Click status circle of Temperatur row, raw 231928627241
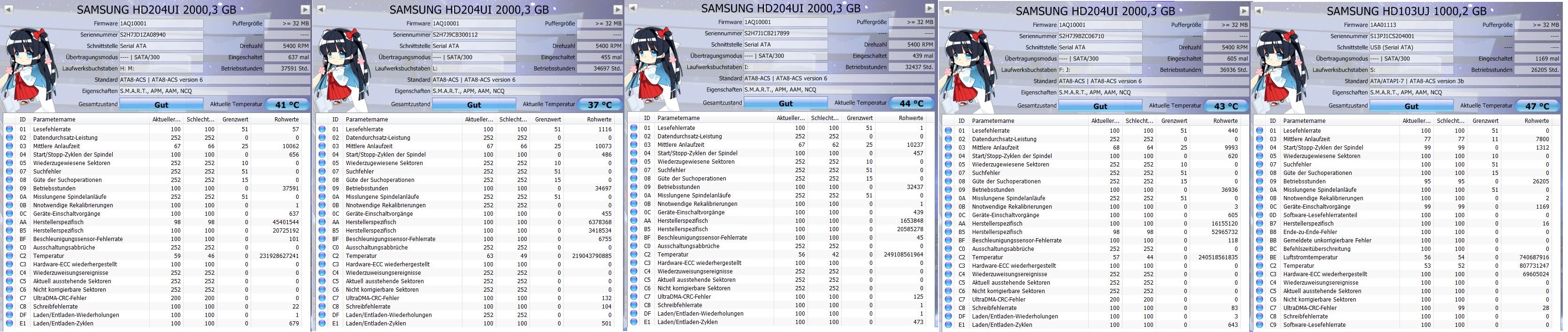This screenshot has width=1568, height=332. point(9,256)
